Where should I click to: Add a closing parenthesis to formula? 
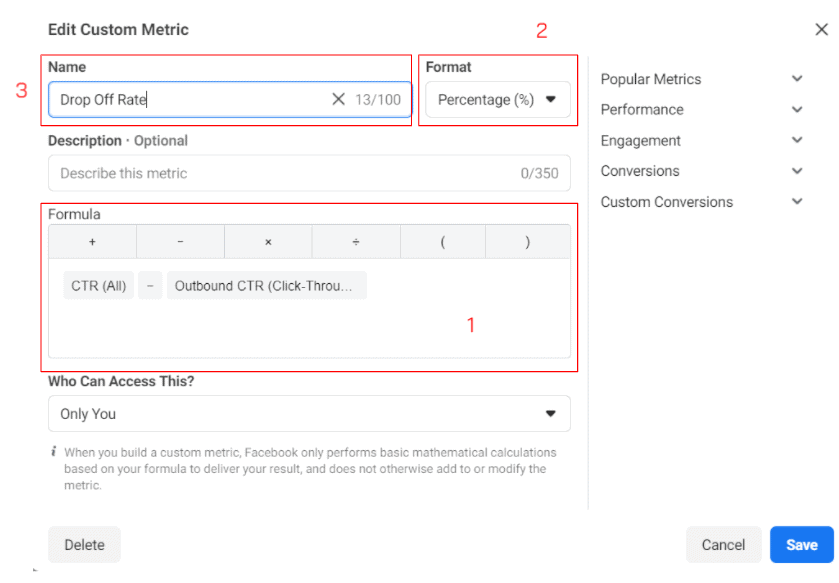pos(527,242)
